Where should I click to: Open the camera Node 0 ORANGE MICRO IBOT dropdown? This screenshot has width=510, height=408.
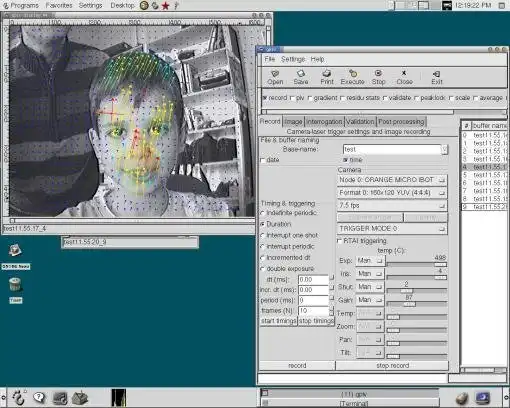(x=392, y=180)
